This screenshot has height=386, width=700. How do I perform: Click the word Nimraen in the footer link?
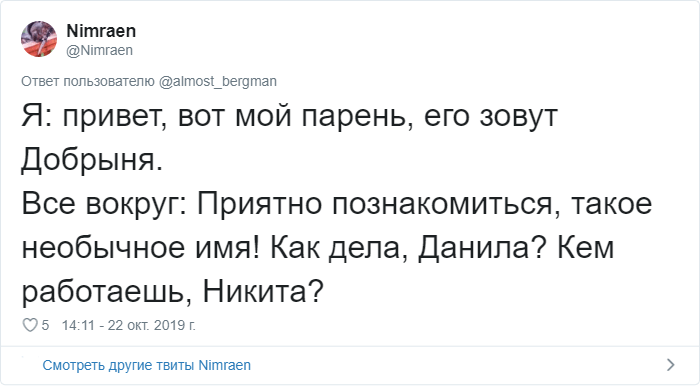pyautogui.click(x=224, y=365)
